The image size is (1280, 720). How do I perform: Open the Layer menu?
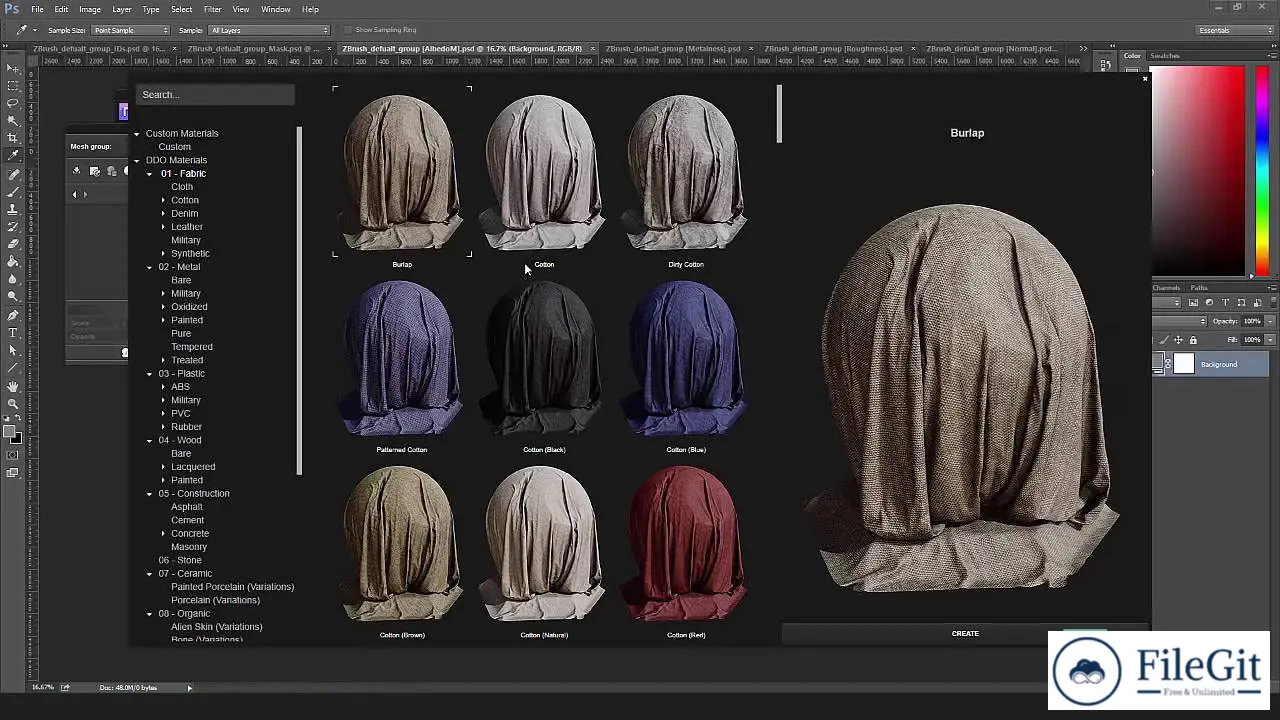point(121,9)
